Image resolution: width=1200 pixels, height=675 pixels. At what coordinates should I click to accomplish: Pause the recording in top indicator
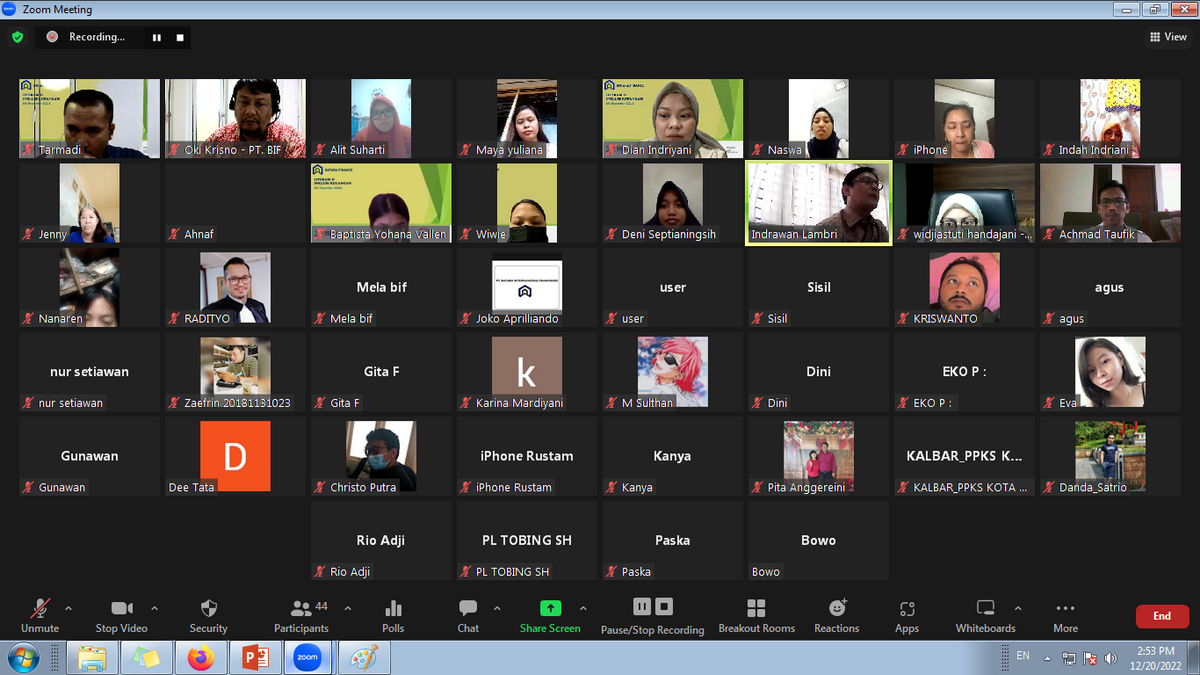coord(157,37)
